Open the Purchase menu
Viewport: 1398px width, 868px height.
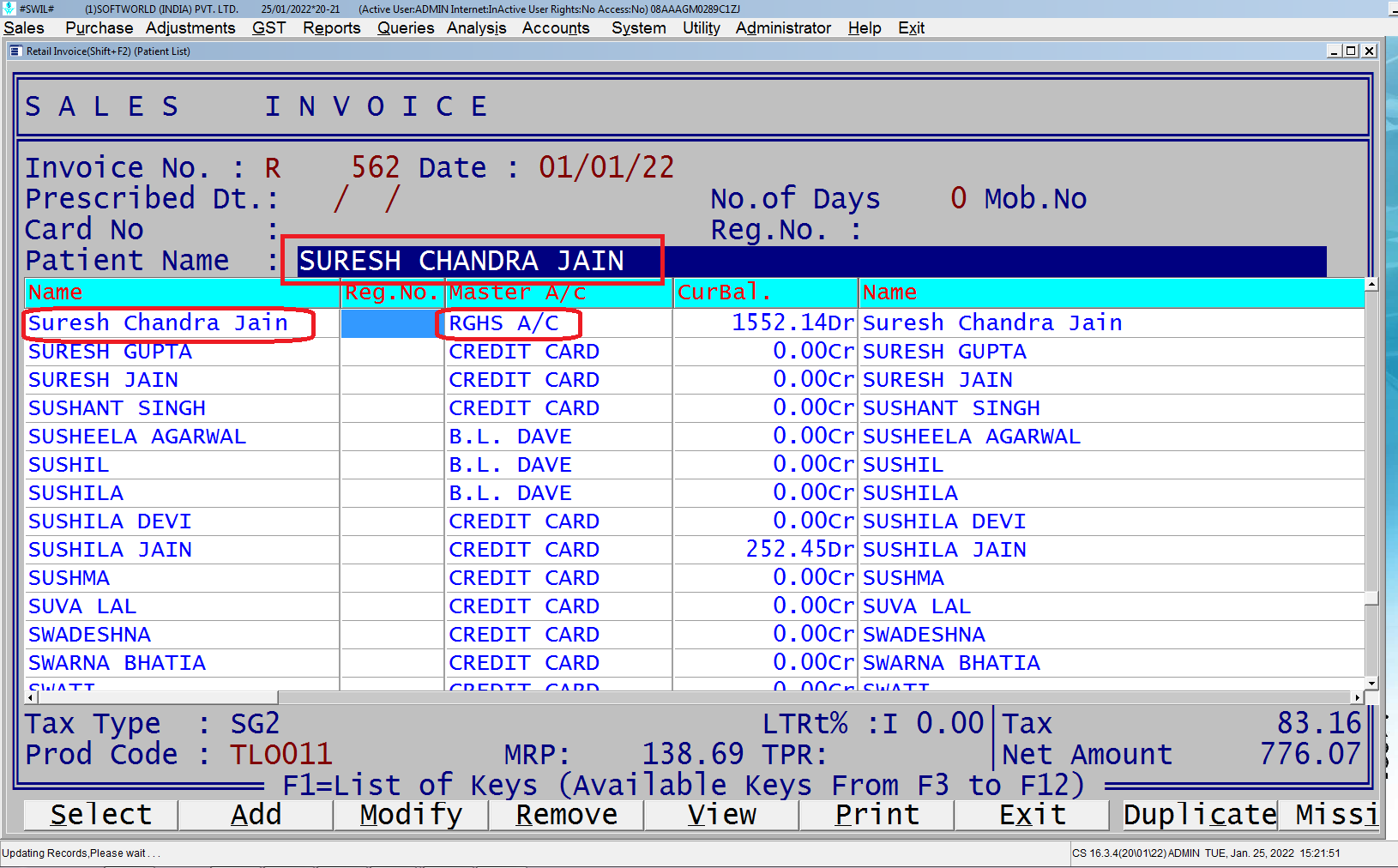[x=99, y=28]
